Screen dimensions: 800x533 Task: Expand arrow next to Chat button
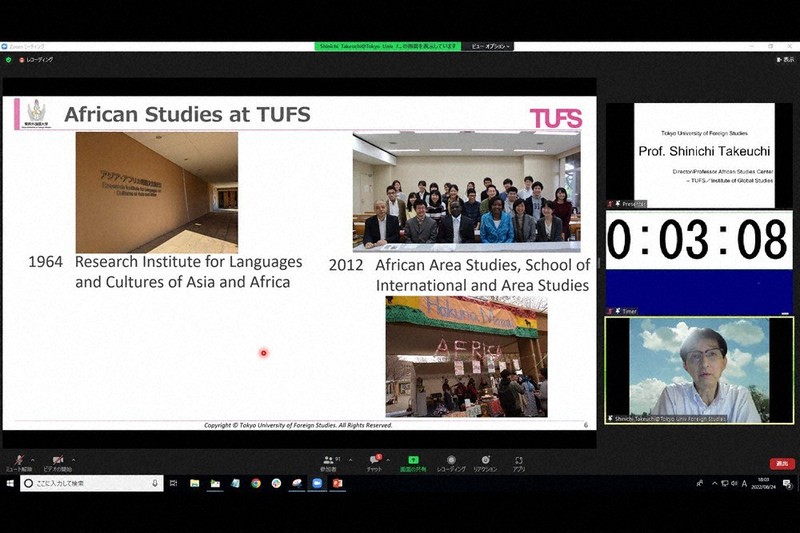point(388,460)
